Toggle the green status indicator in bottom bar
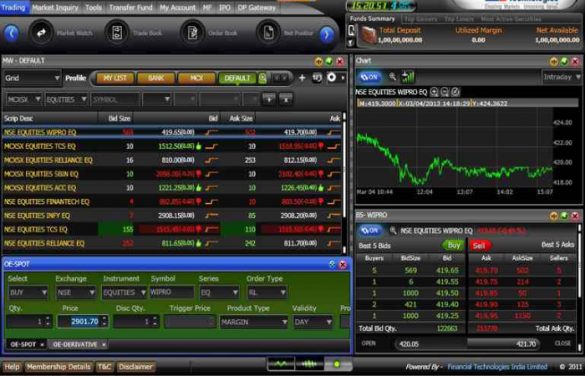Screen dimensions: 585x376 (x=337, y=364)
